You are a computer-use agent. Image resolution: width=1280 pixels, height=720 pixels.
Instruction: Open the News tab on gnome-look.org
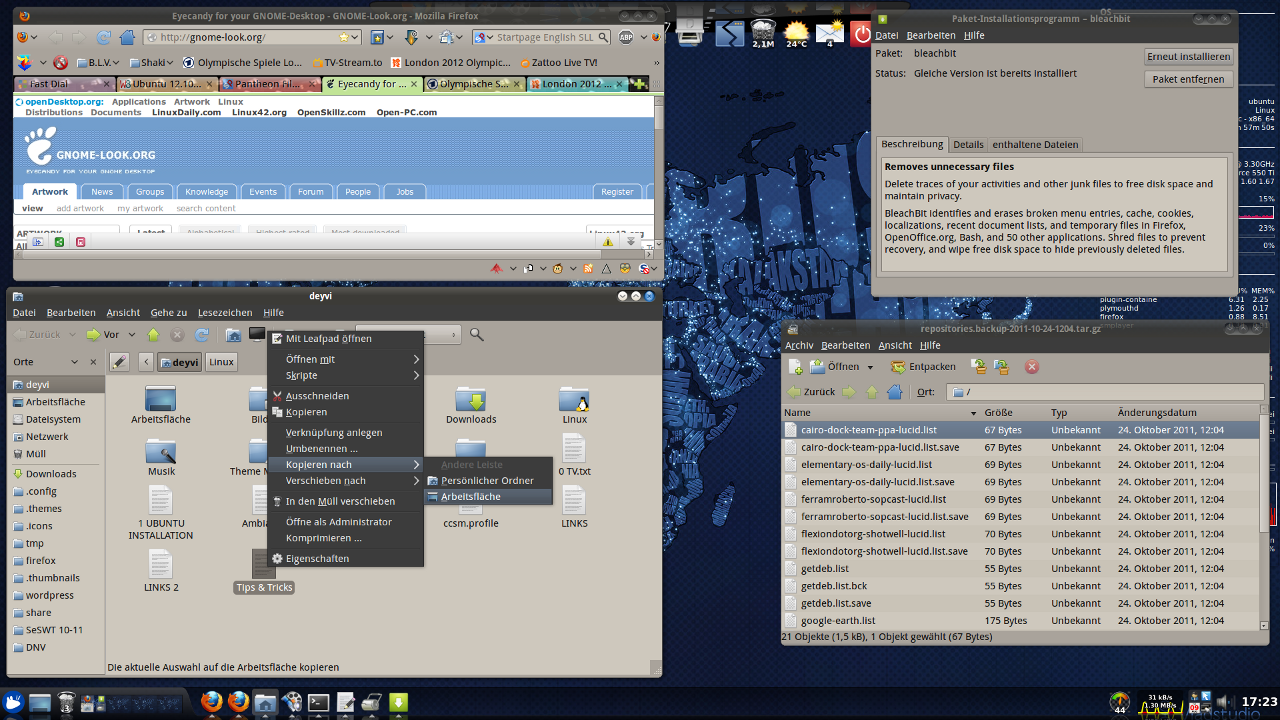pos(102,191)
